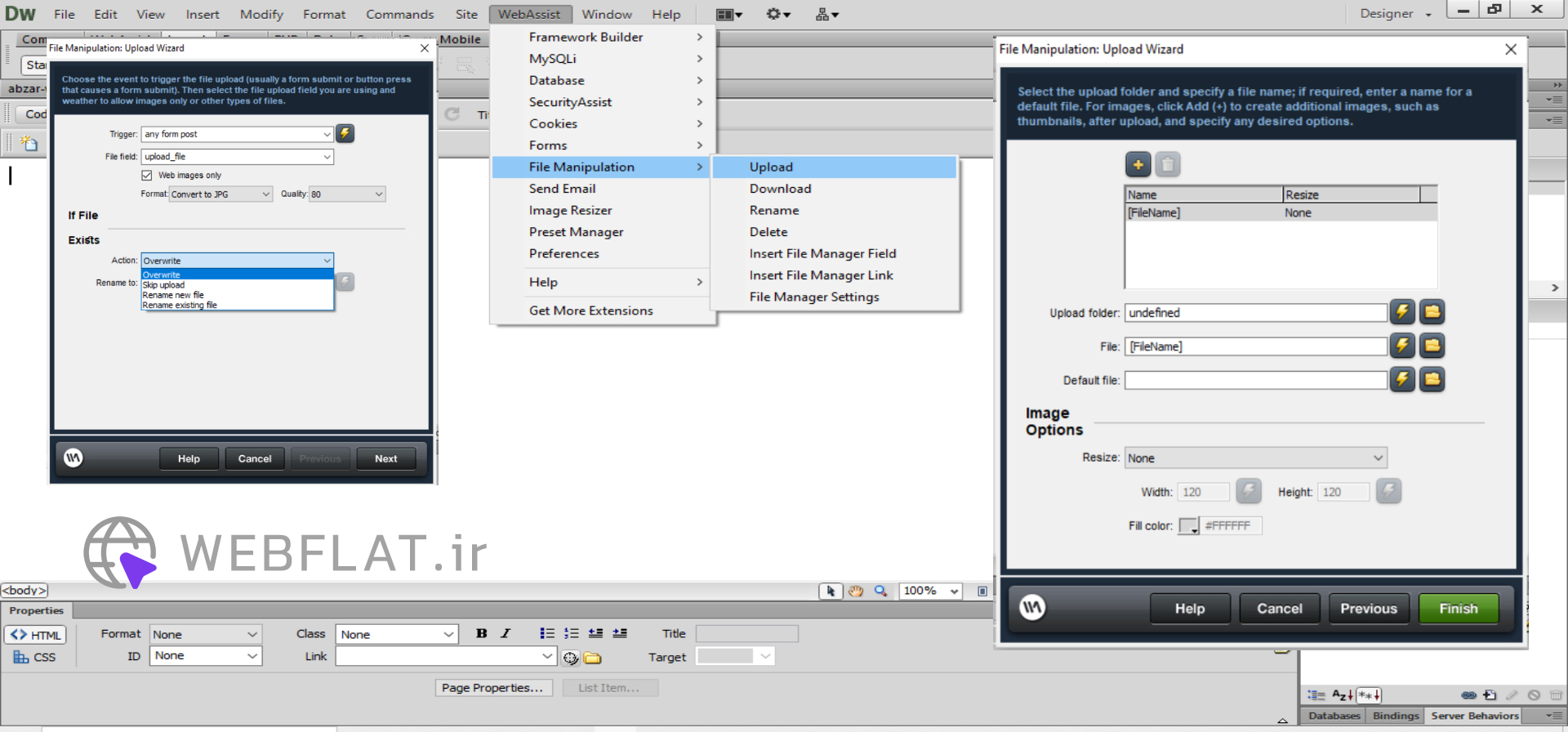The height and width of the screenshot is (732, 1568).
Task: Open the Fill color swatch picker
Action: pyautogui.click(x=1188, y=526)
